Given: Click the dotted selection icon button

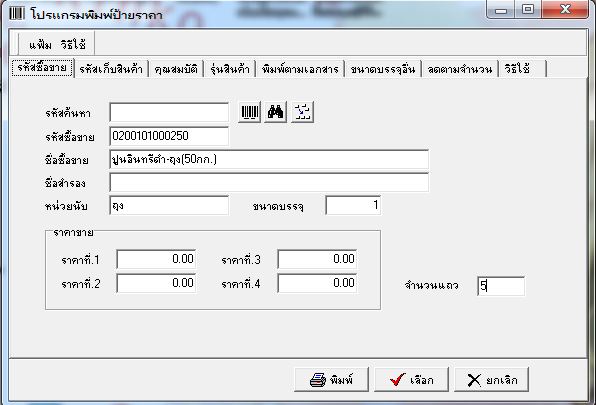Looking at the screenshot, I should click(303, 112).
